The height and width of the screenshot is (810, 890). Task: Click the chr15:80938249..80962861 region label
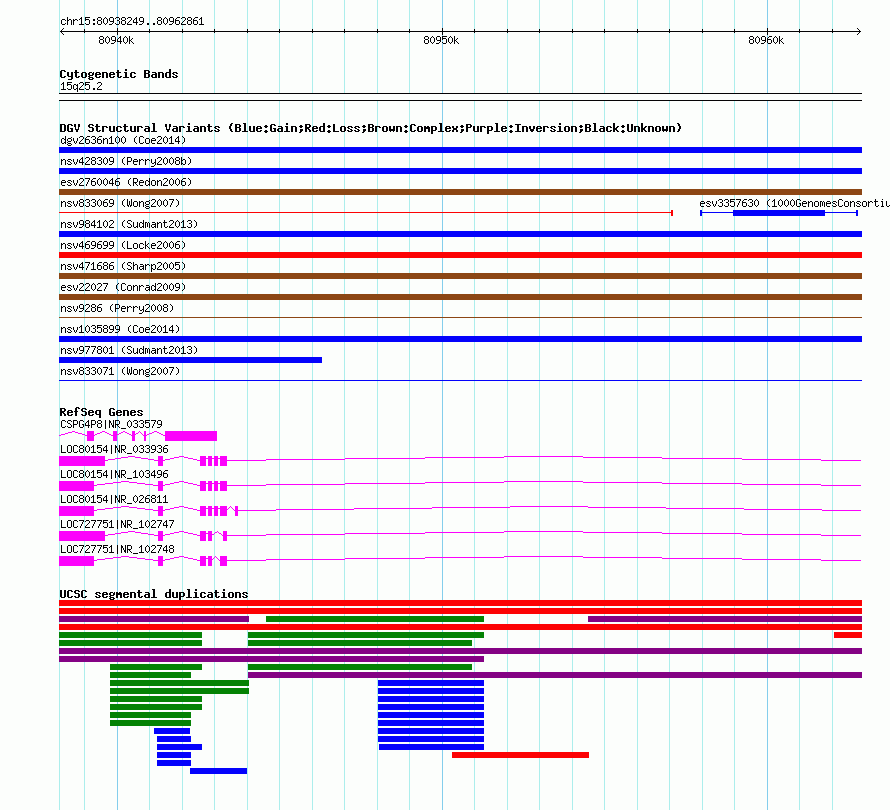point(132,21)
